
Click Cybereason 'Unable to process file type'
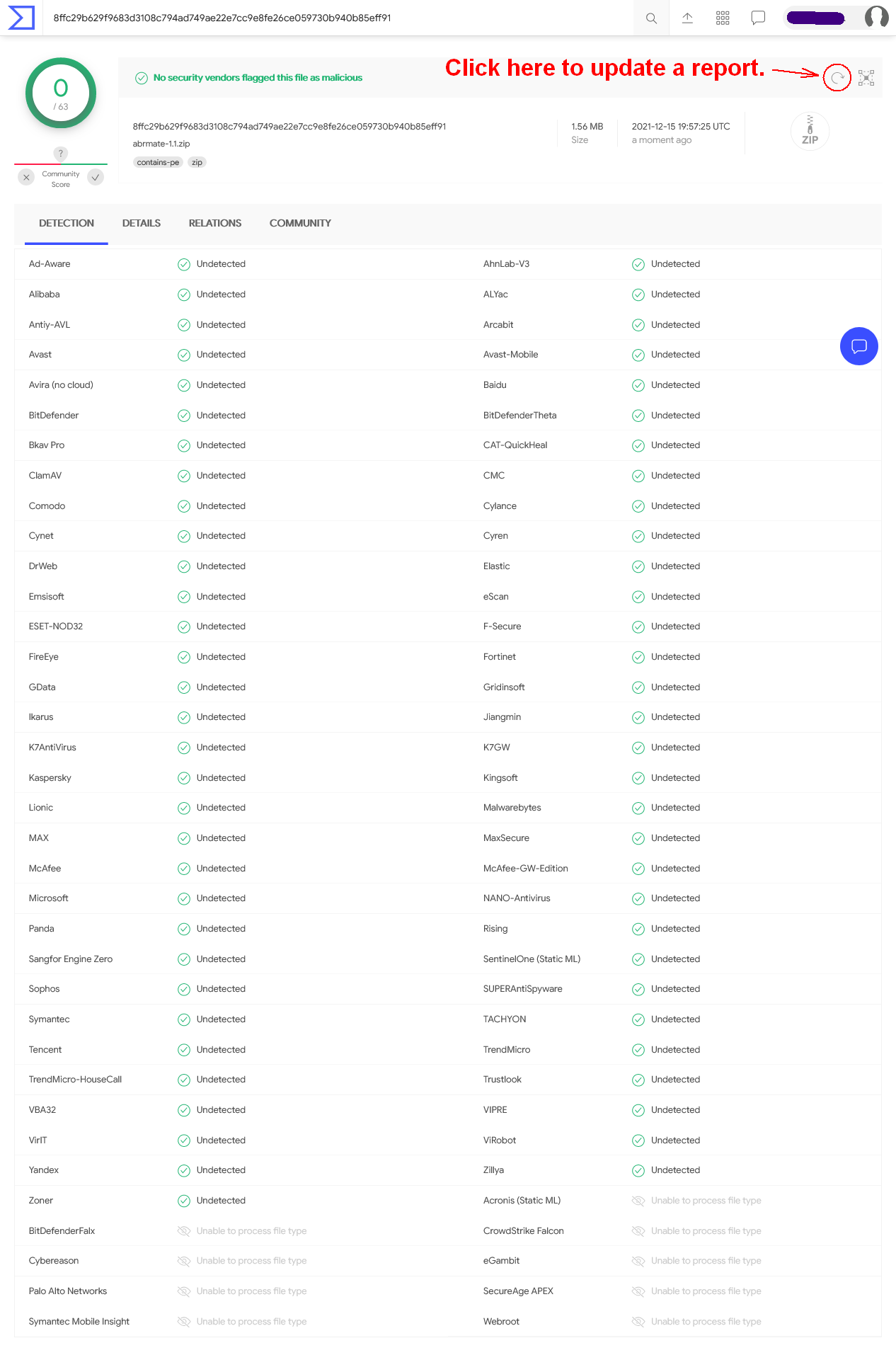pyautogui.click(x=252, y=1261)
